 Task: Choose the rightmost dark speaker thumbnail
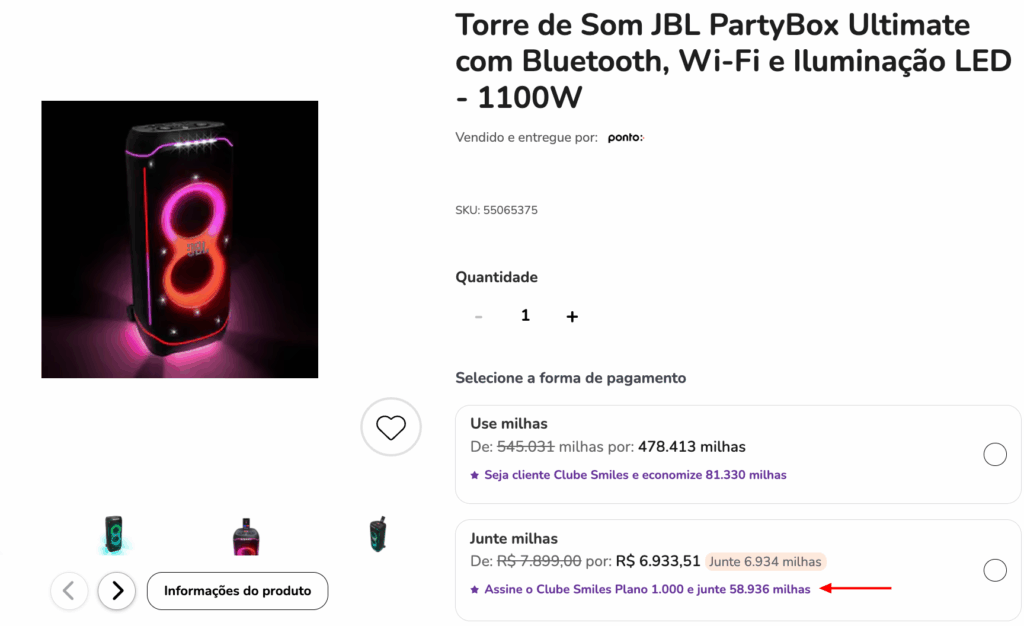click(376, 533)
